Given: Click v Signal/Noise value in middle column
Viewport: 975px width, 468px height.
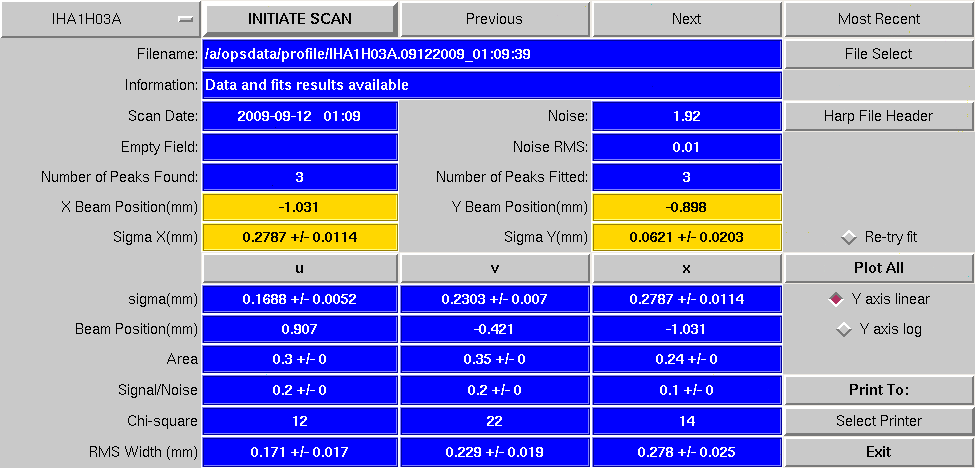Looking at the screenshot, I should click(494, 390).
